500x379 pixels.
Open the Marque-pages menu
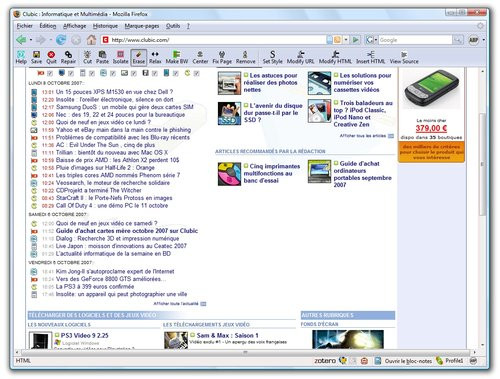click(x=142, y=26)
